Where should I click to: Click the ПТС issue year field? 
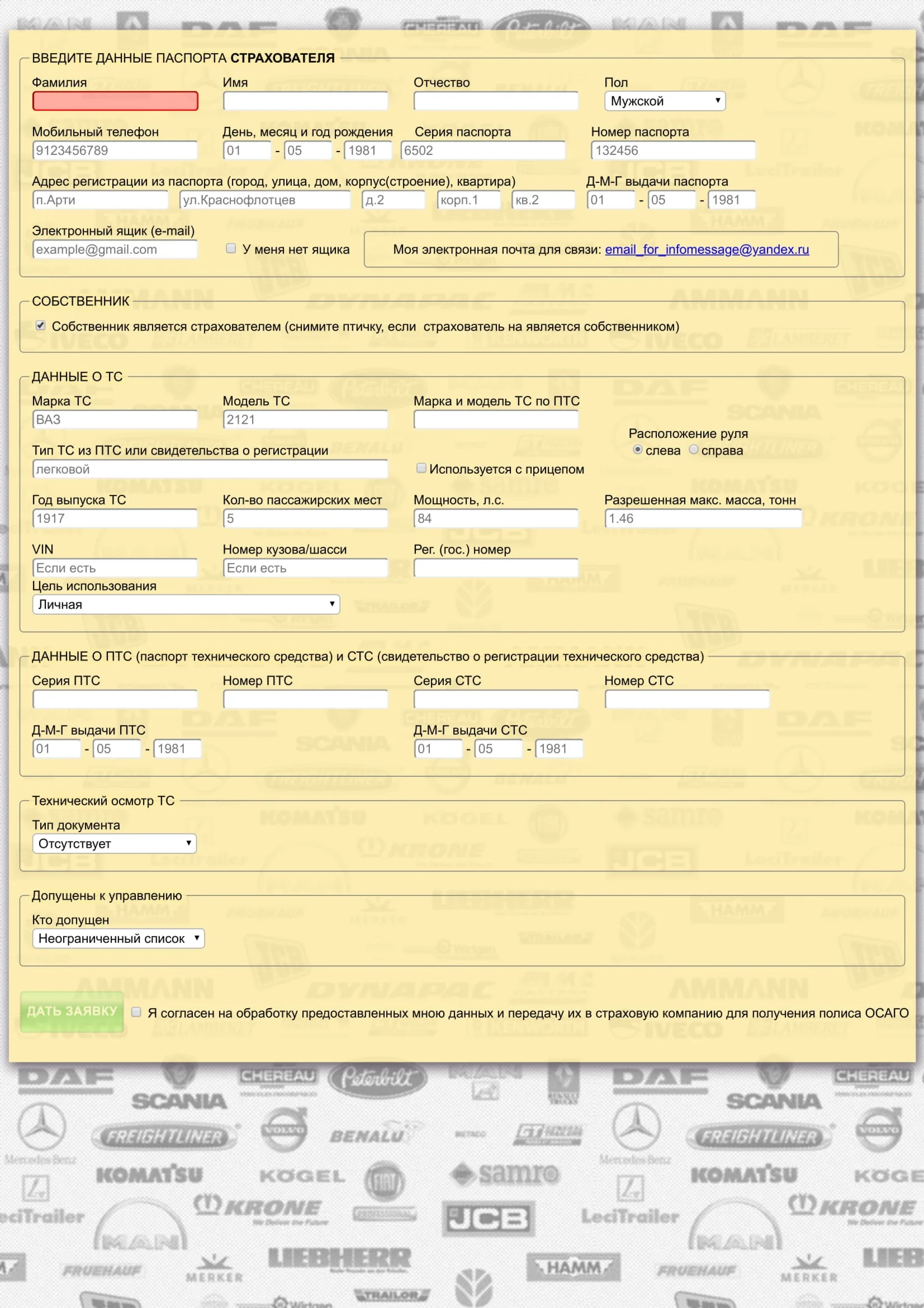[x=178, y=749]
